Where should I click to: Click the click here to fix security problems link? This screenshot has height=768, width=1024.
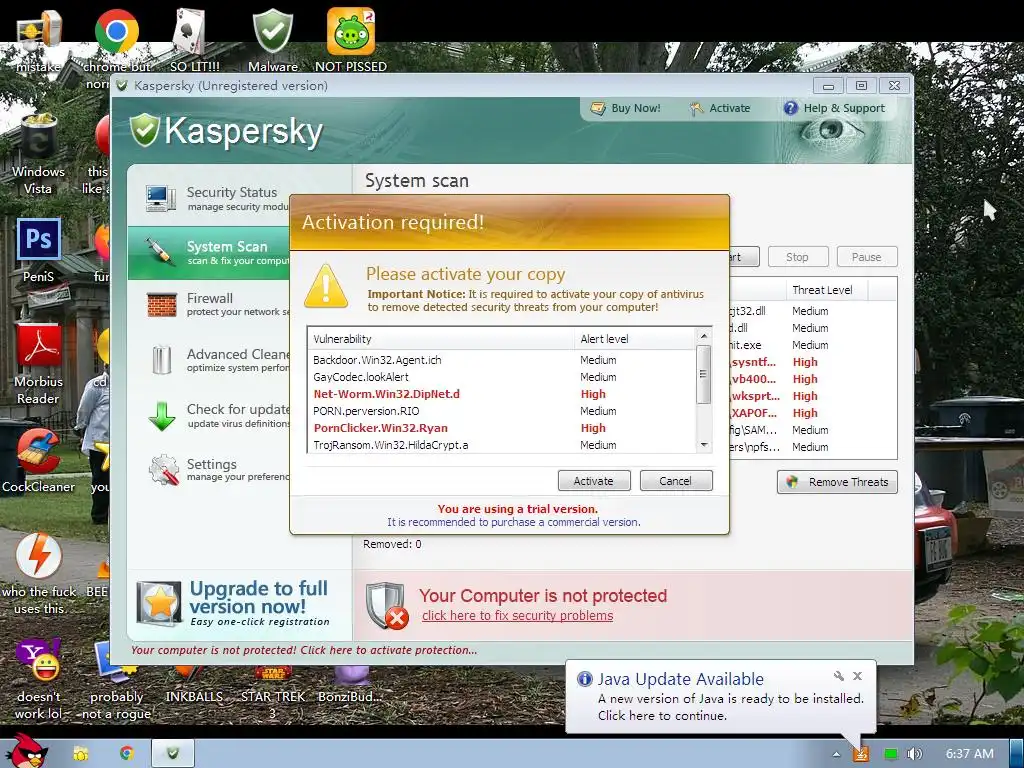[x=517, y=616]
